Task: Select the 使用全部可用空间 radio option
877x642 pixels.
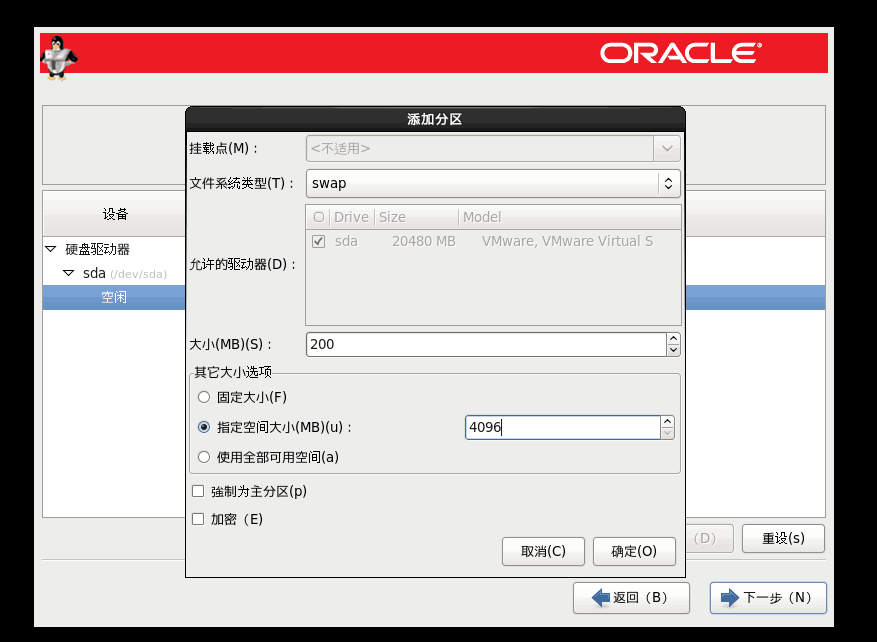Action: tap(204, 457)
